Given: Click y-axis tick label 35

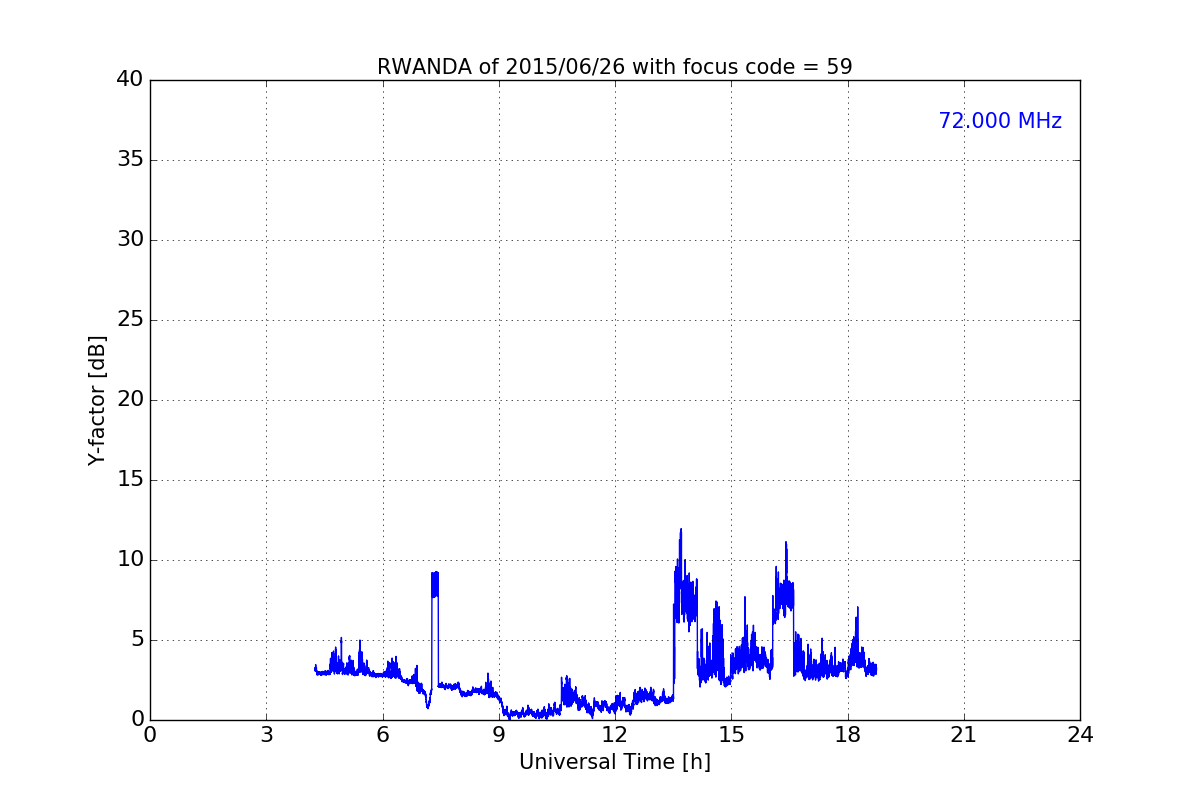Looking at the screenshot, I should (x=130, y=160).
